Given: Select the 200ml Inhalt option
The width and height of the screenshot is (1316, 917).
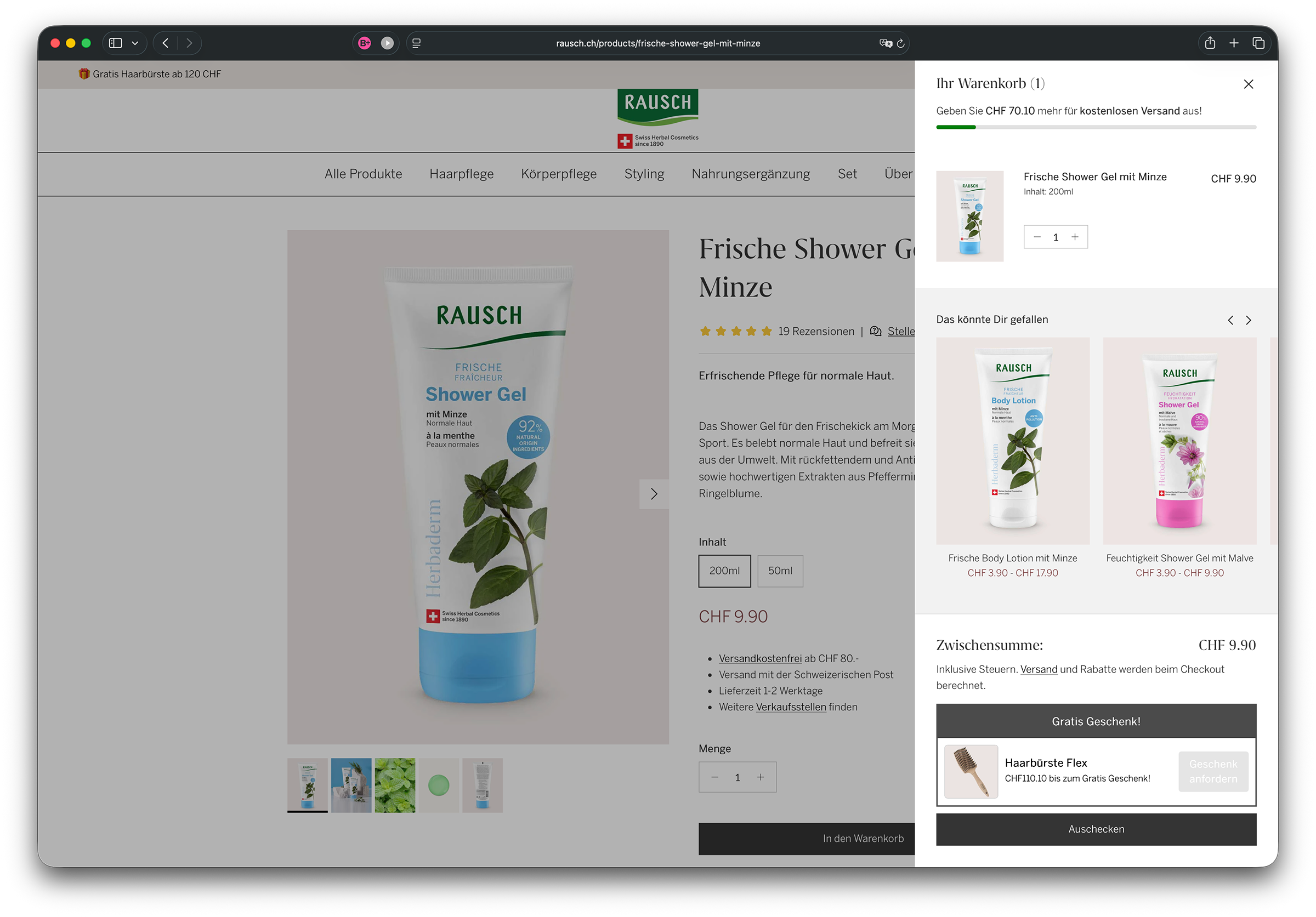Looking at the screenshot, I should (724, 571).
